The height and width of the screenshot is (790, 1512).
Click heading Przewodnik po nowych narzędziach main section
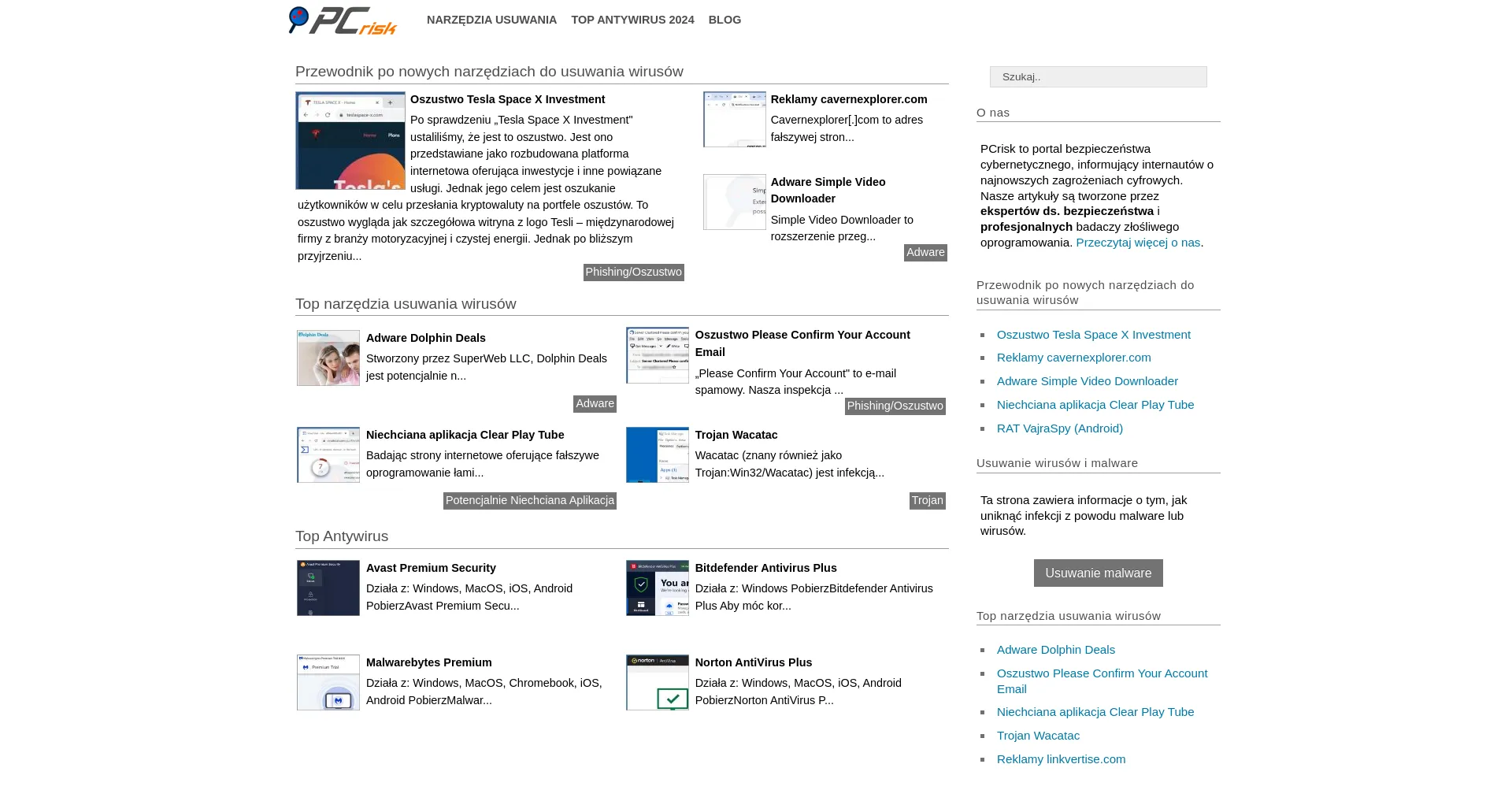click(x=489, y=72)
